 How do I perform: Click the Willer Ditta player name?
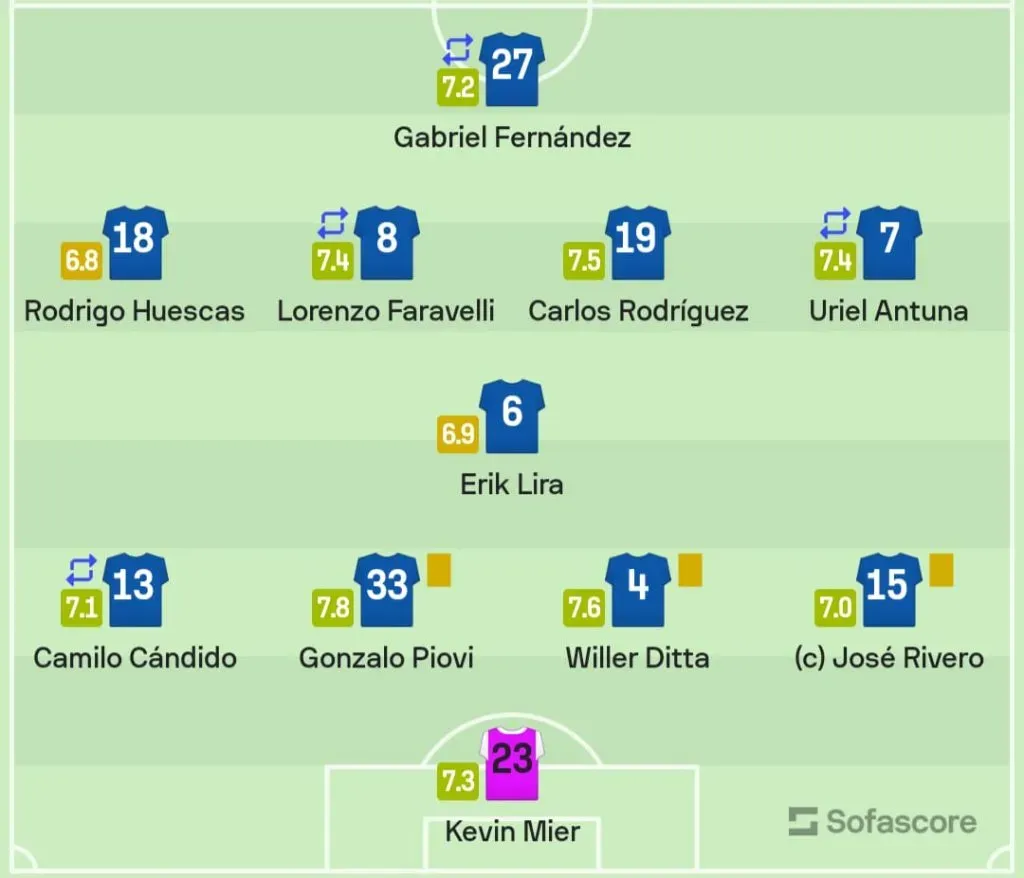click(636, 658)
